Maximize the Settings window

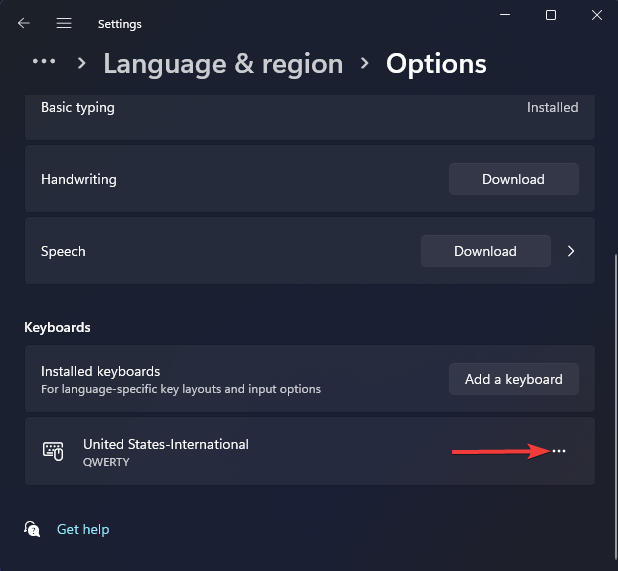(x=551, y=15)
